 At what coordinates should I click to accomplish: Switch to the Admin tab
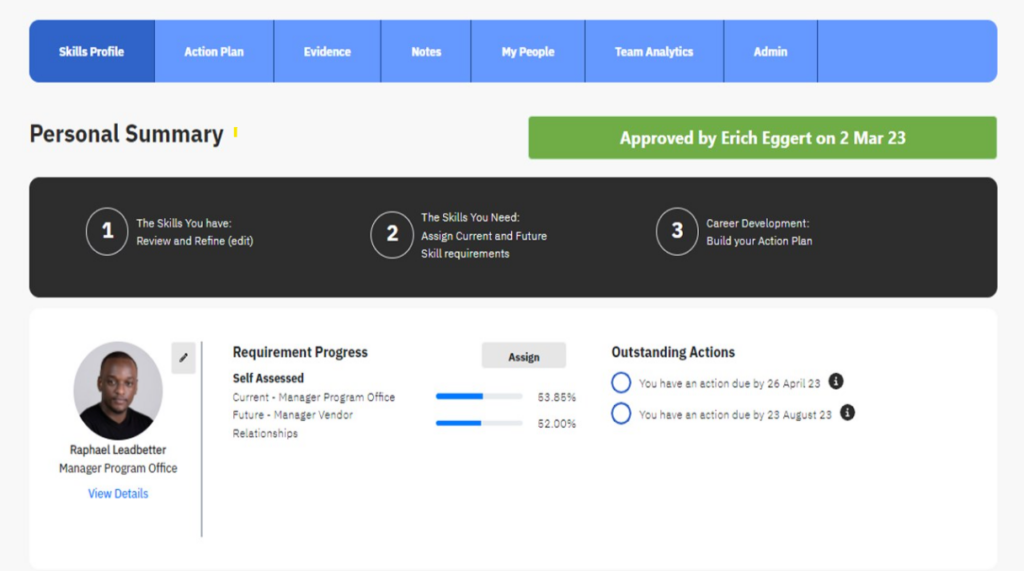coord(771,51)
